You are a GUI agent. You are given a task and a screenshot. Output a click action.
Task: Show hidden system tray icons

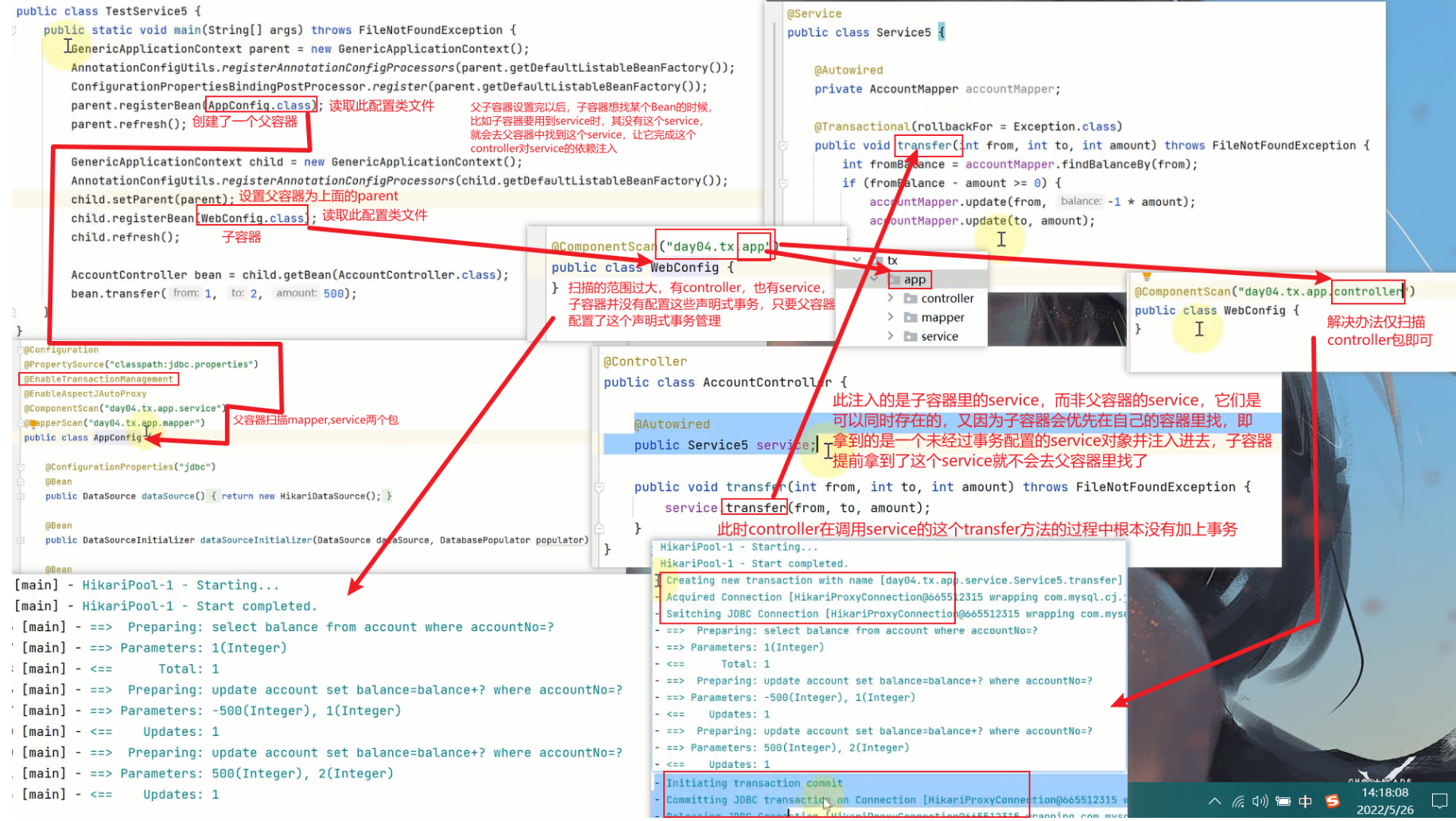click(x=1214, y=801)
